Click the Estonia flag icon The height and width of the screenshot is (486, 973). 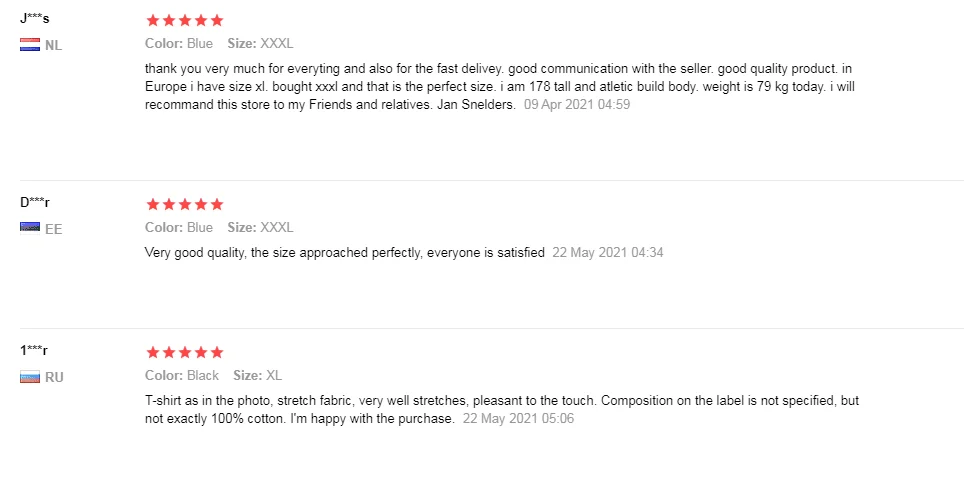point(29,228)
